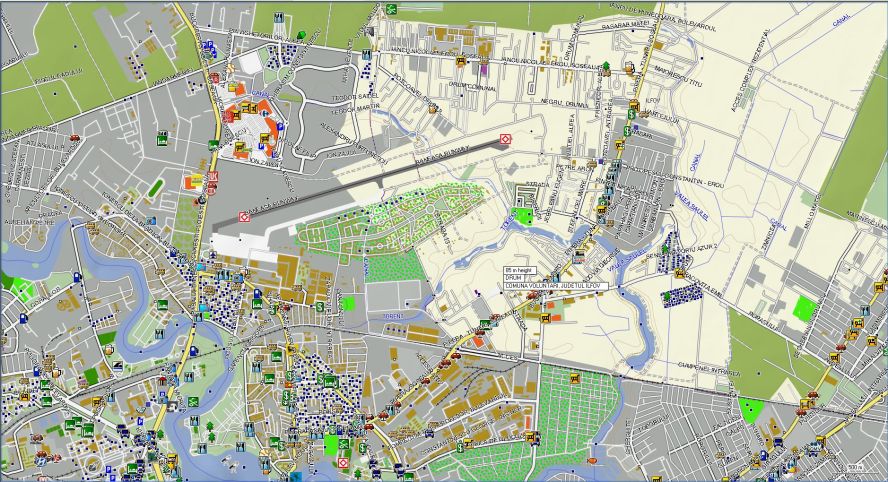Select the red diamond marker at the bottom edge

343,464
